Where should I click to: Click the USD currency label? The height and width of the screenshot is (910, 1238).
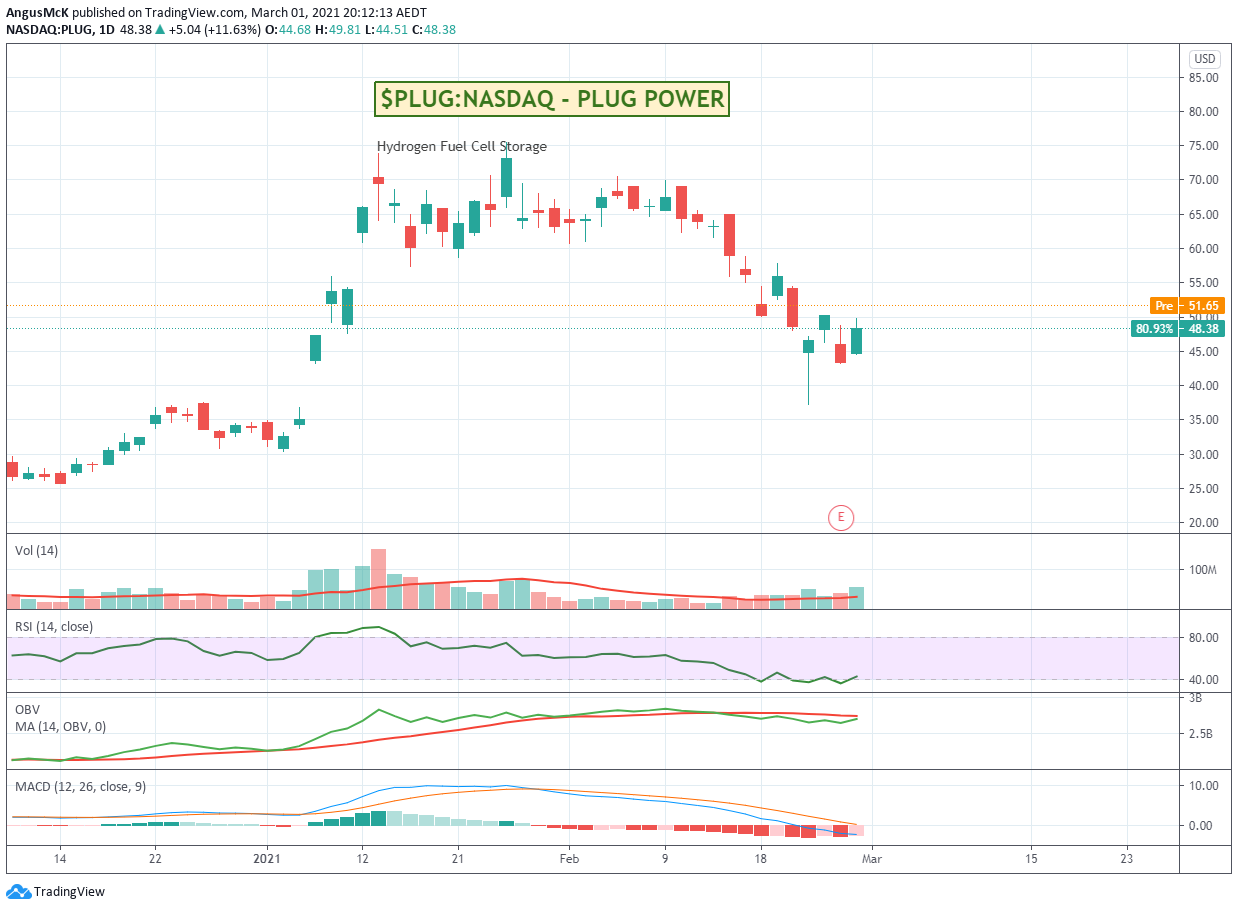point(1204,58)
